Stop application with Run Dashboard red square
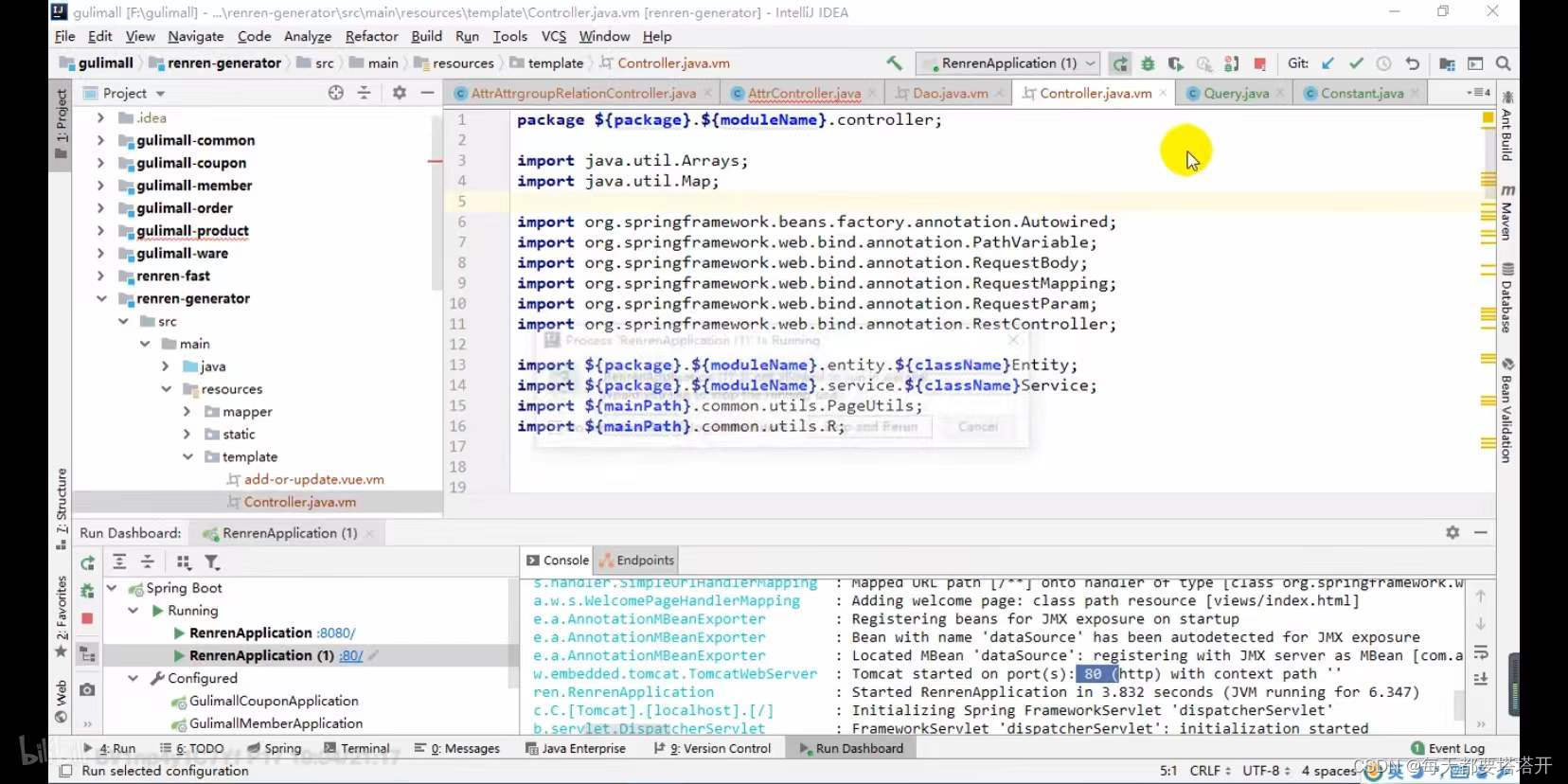This screenshot has height=784, width=1568. [x=87, y=618]
